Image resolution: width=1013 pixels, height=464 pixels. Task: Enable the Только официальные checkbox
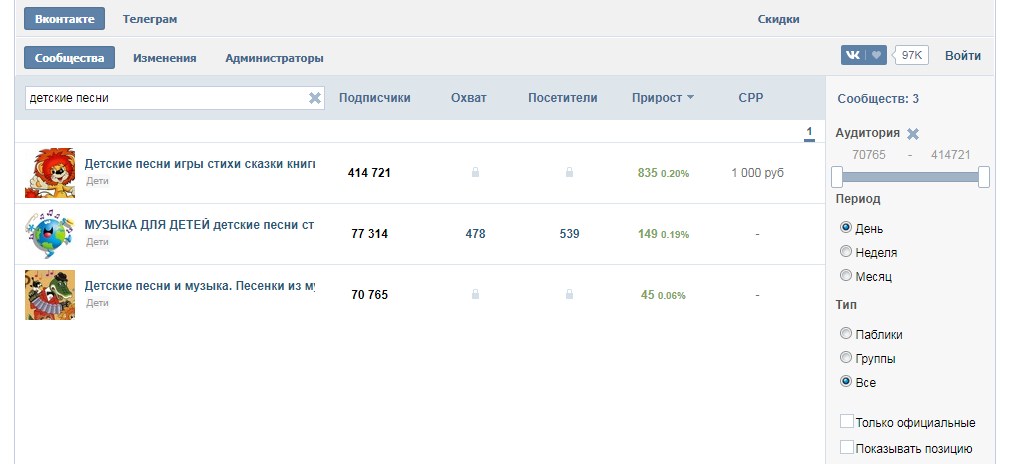pyautogui.click(x=848, y=422)
